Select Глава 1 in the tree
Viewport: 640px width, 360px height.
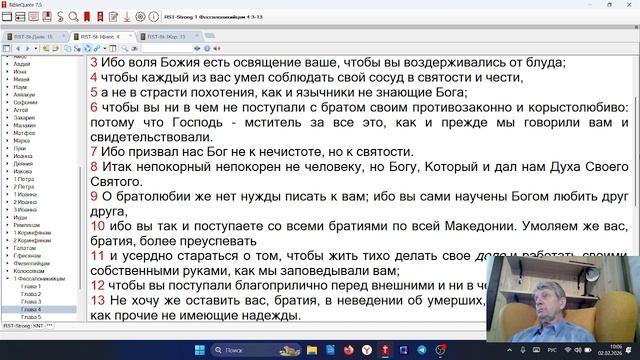[31, 287]
